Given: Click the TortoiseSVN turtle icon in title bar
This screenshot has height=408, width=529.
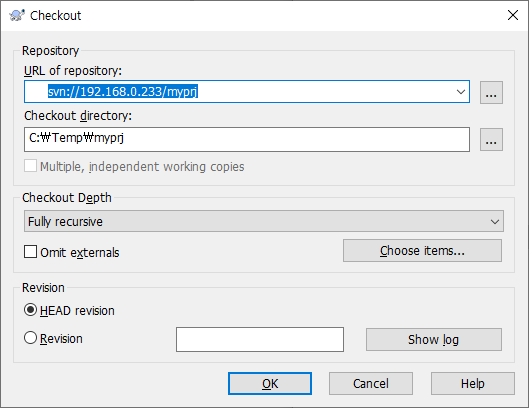Looking at the screenshot, I should 17,16.
